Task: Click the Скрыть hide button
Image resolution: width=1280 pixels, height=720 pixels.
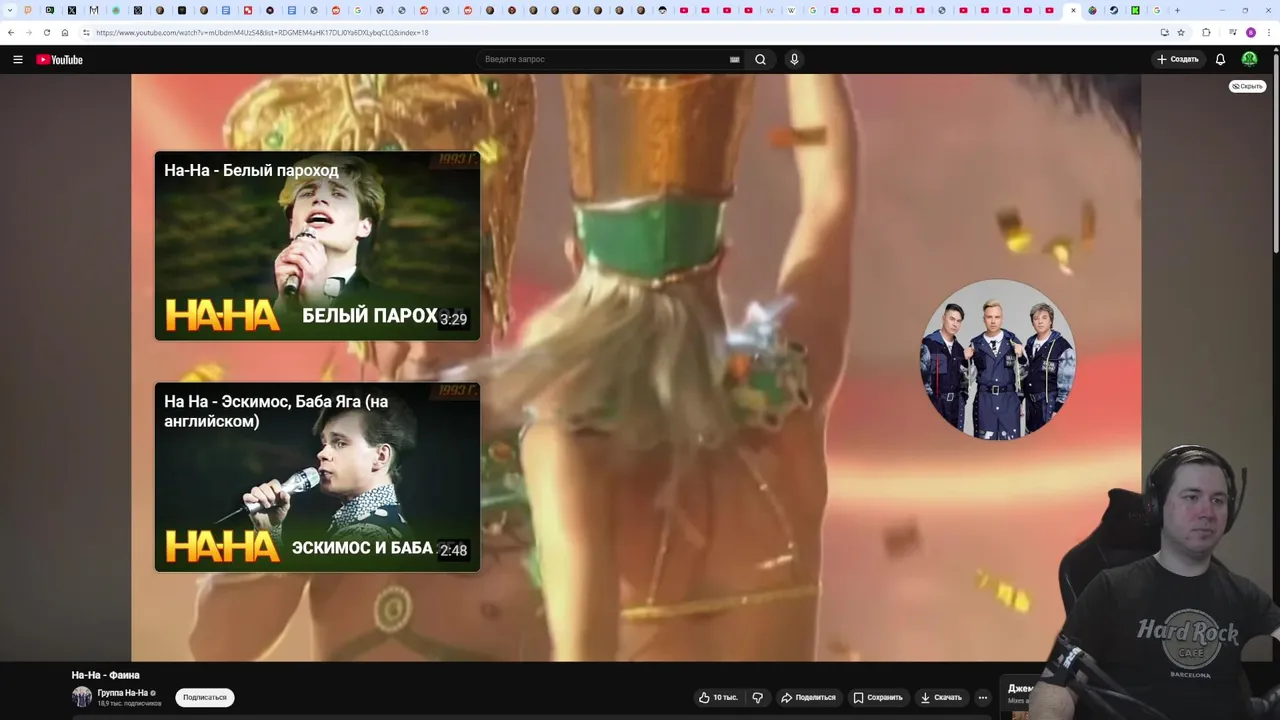Action: pyautogui.click(x=1247, y=86)
